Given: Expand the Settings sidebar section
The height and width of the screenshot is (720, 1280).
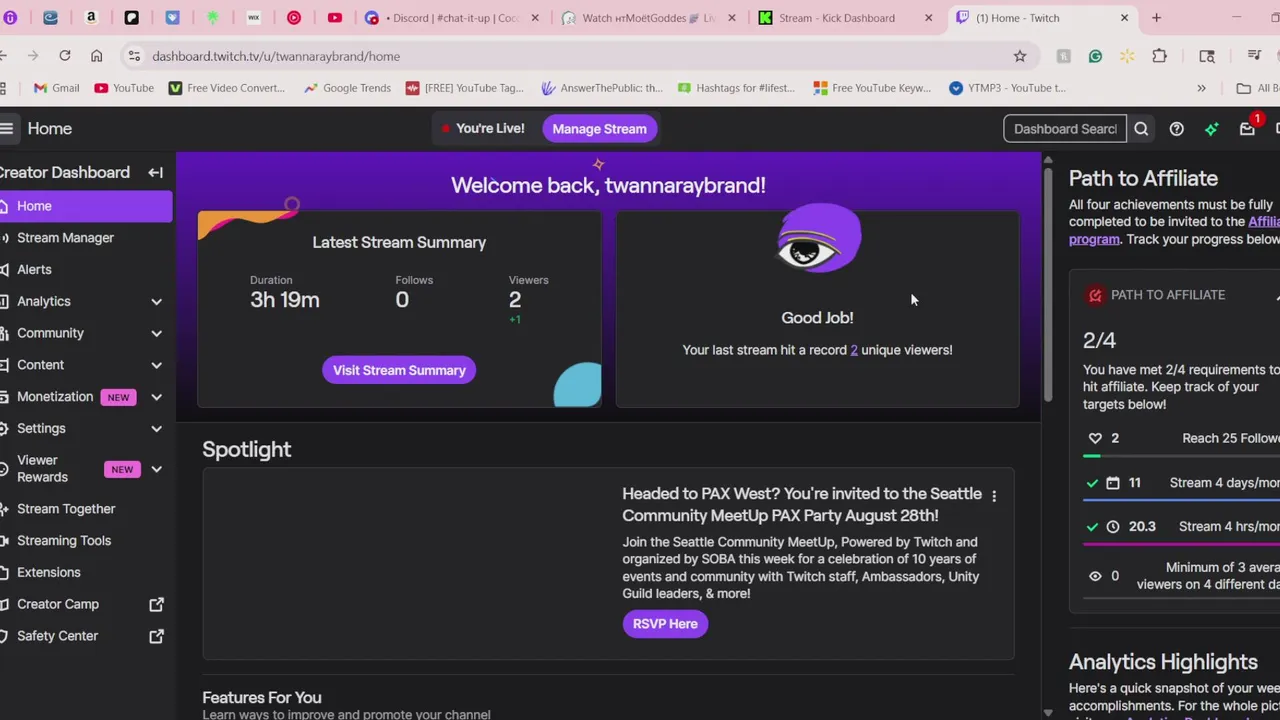Looking at the screenshot, I should tap(156, 429).
